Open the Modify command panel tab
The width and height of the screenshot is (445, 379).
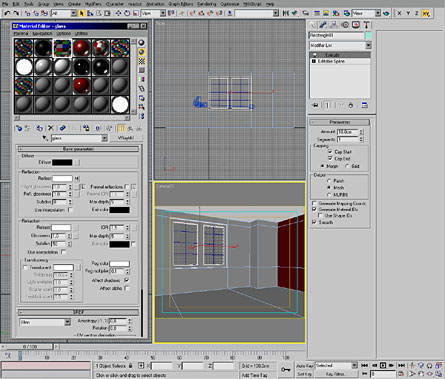(323, 25)
